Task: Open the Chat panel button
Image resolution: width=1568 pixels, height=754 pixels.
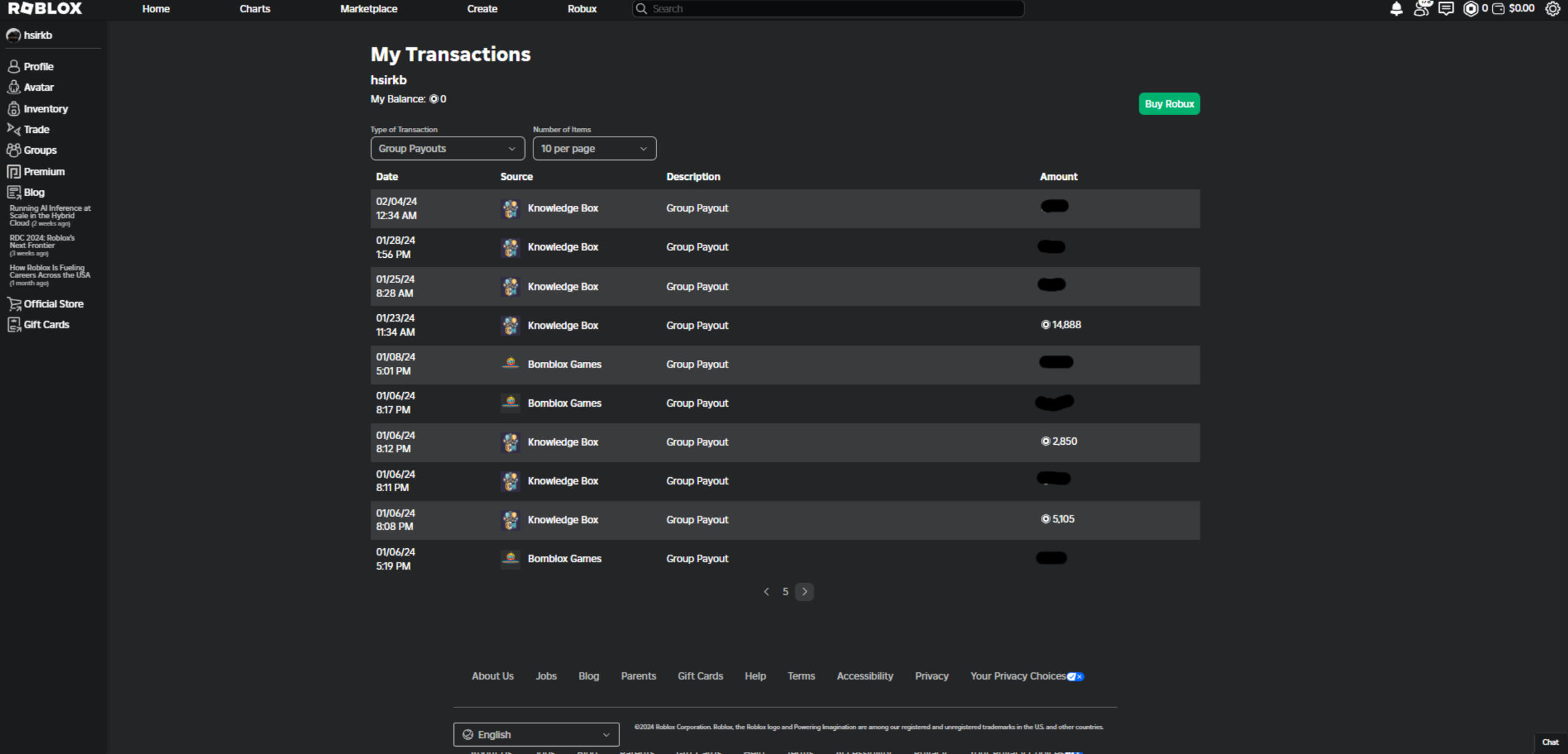Action: click(1550, 742)
